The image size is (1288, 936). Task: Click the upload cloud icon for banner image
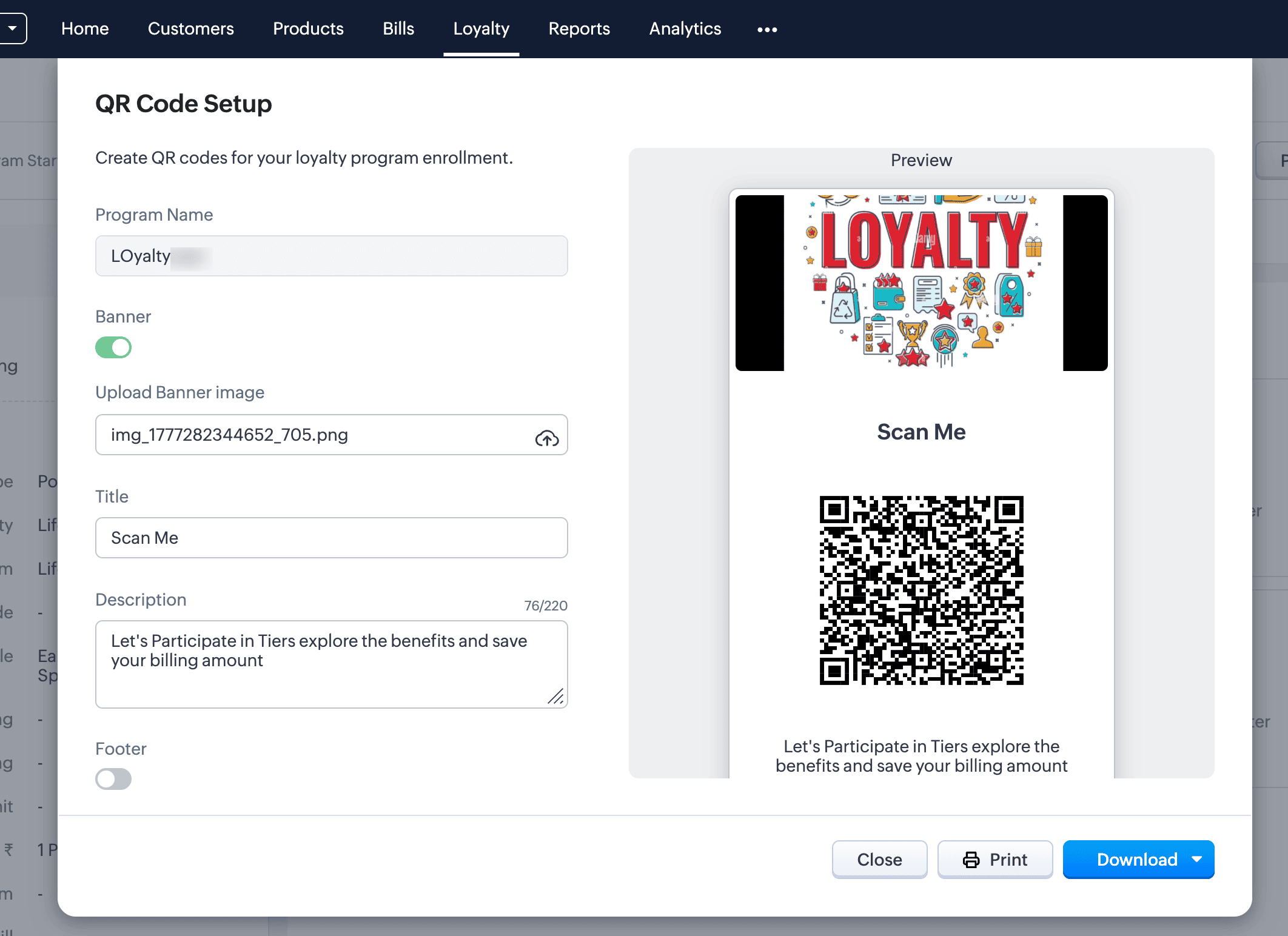[546, 437]
